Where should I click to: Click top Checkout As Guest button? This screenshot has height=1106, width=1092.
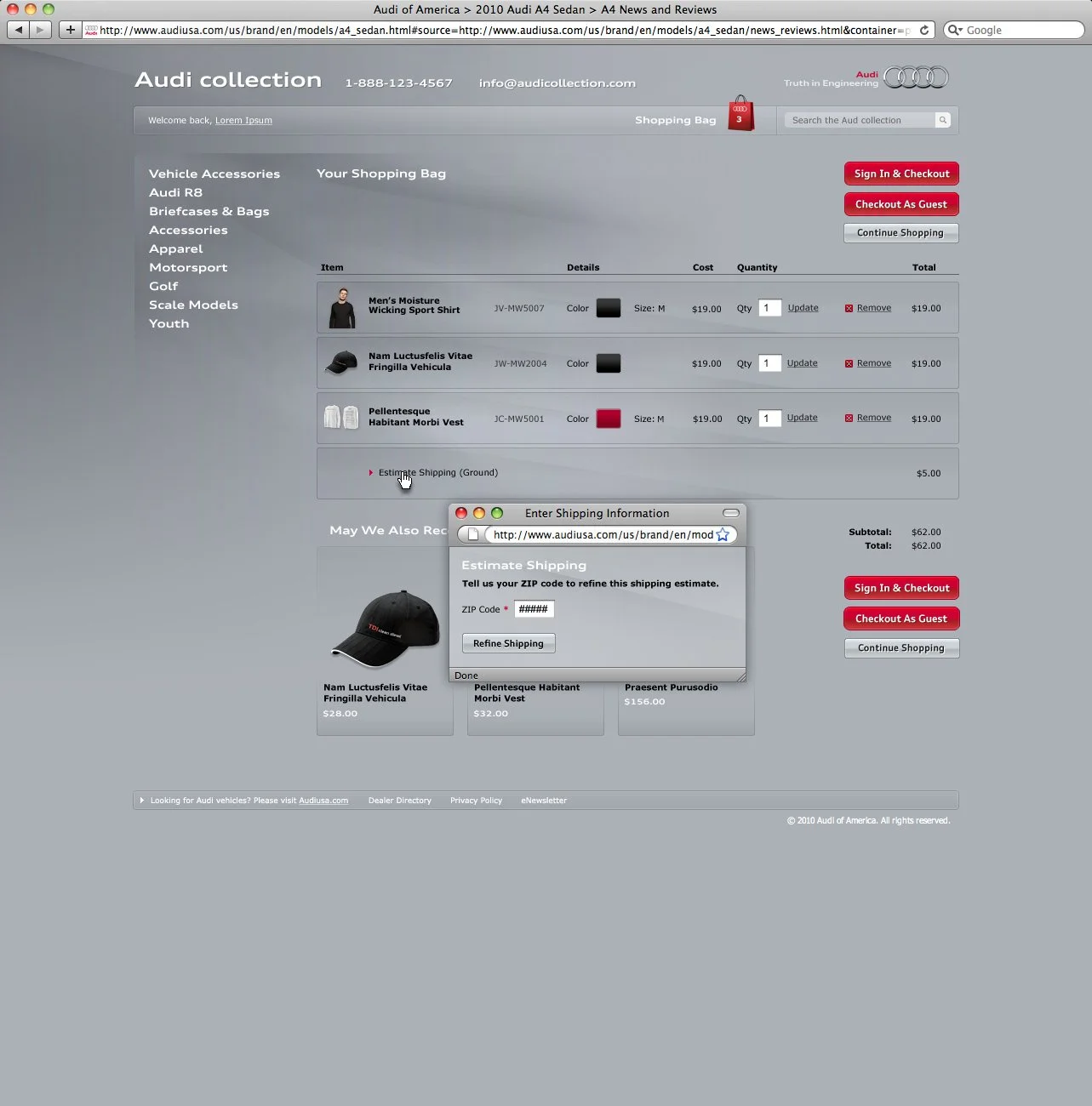(901, 204)
